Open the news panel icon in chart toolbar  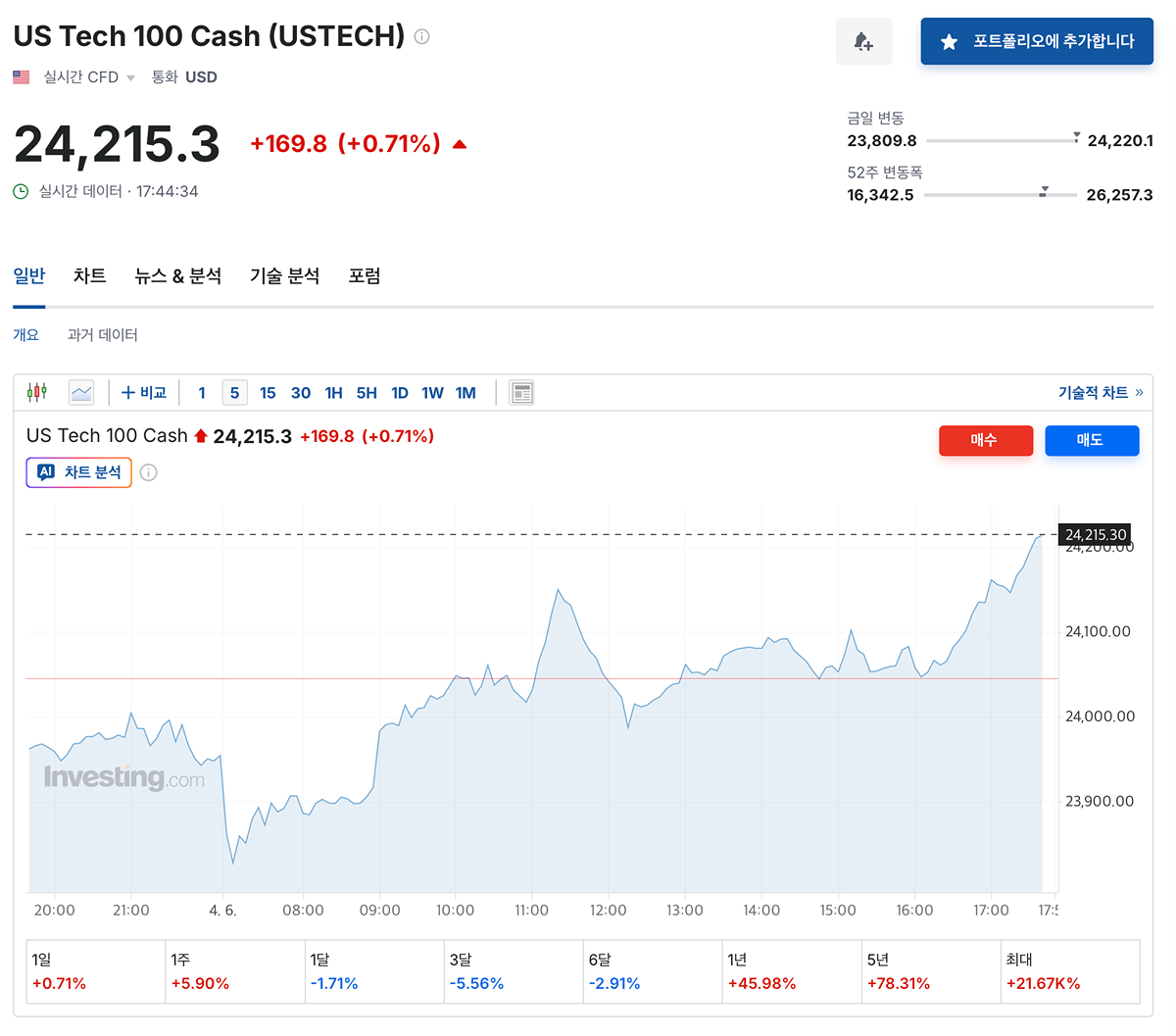[521, 393]
